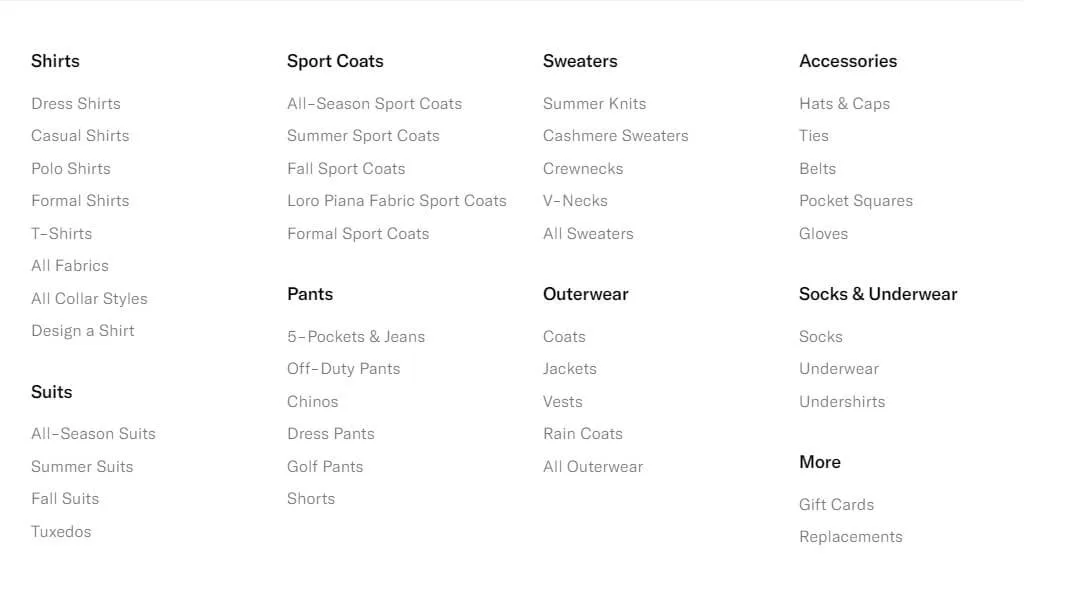Open the Gift Cards page
This screenshot has height=605, width=1073.
point(837,504)
